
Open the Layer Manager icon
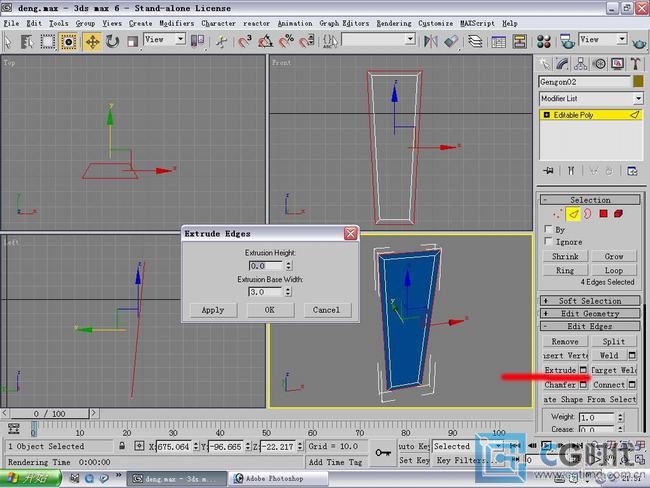pos(475,41)
